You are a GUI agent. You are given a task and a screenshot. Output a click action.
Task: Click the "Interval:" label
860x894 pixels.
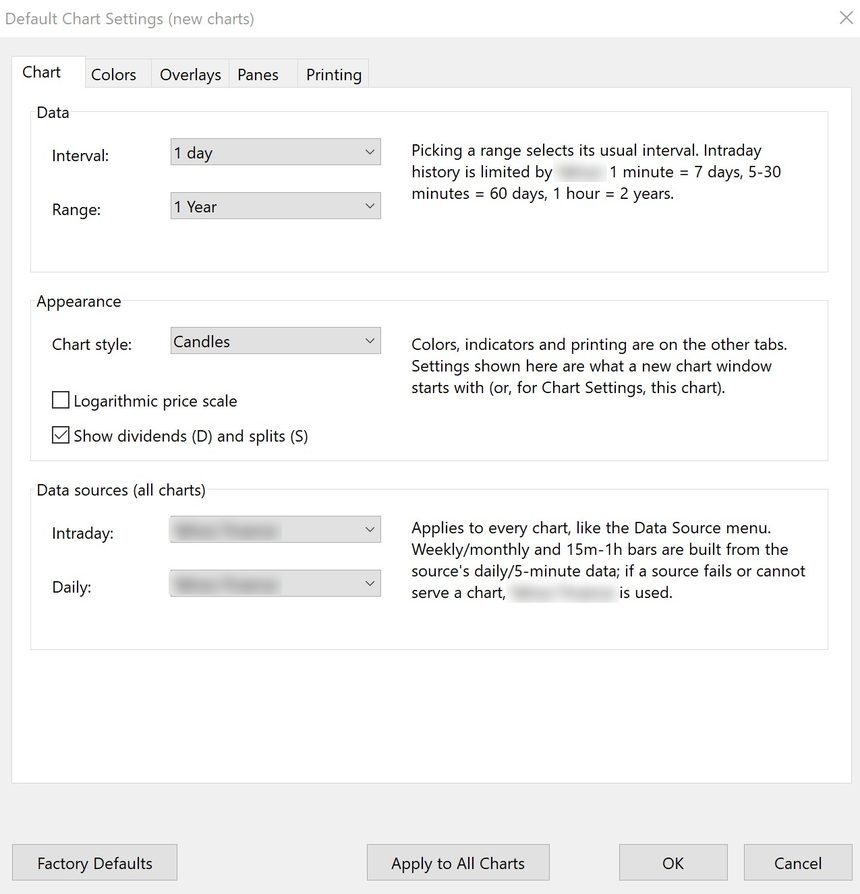[80, 156]
